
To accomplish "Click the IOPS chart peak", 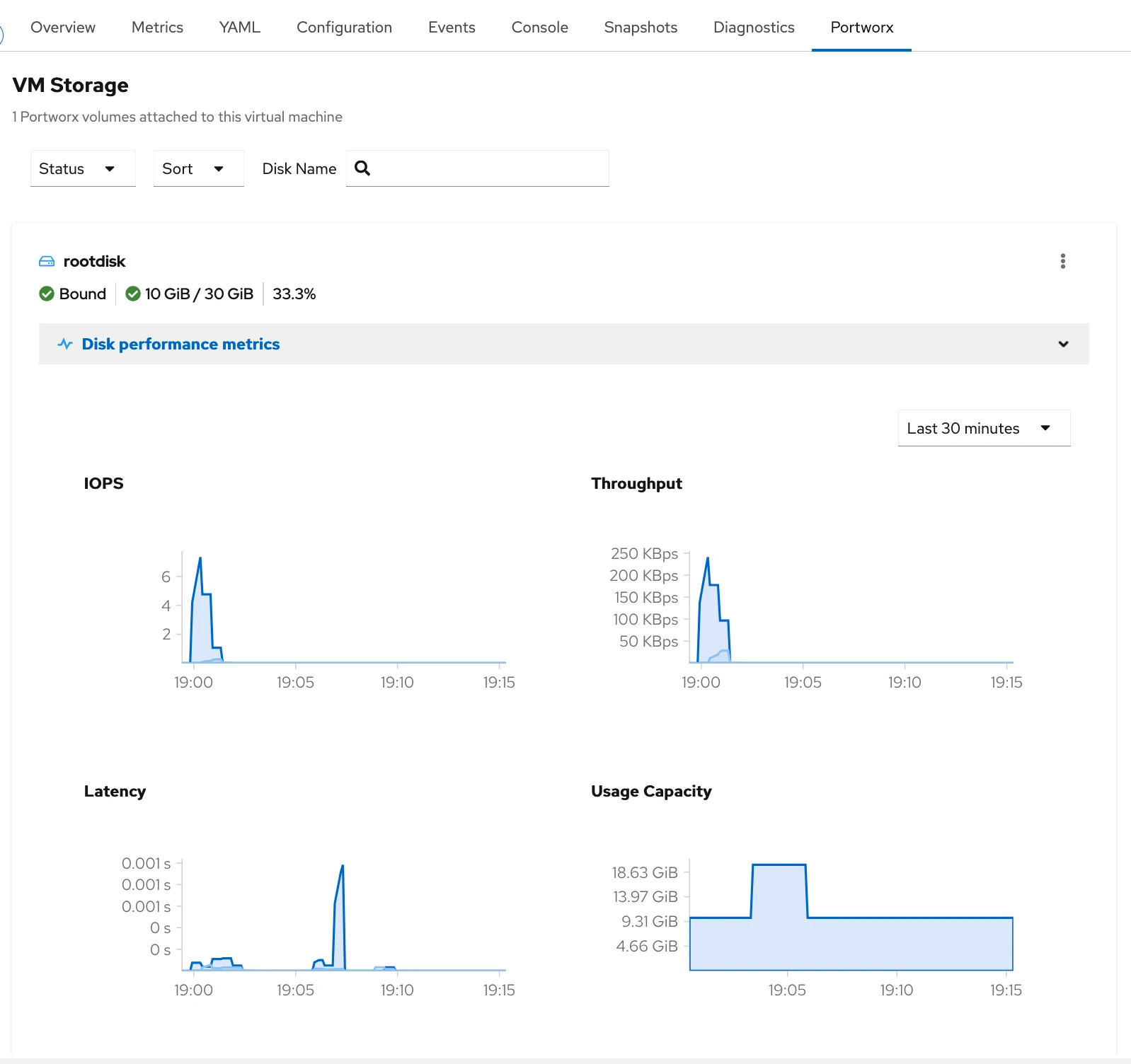I will [200, 559].
